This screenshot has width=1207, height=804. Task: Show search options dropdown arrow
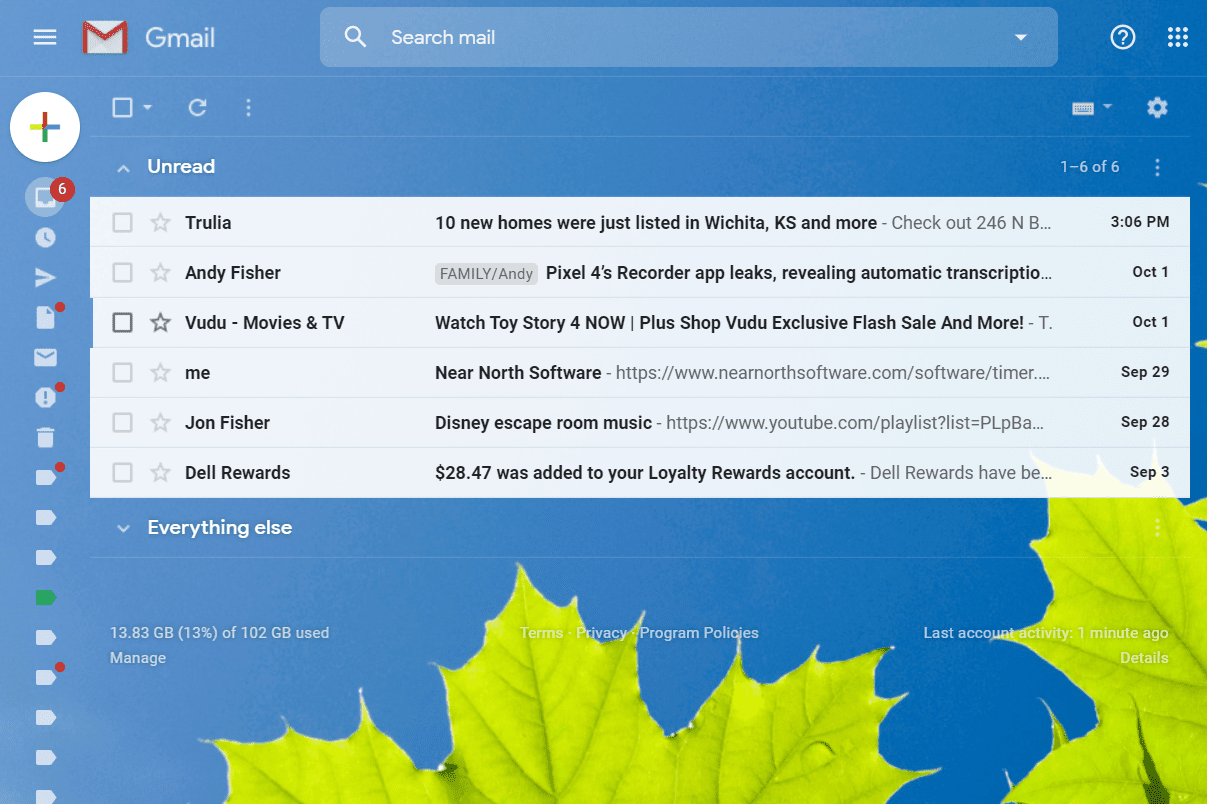point(1020,38)
